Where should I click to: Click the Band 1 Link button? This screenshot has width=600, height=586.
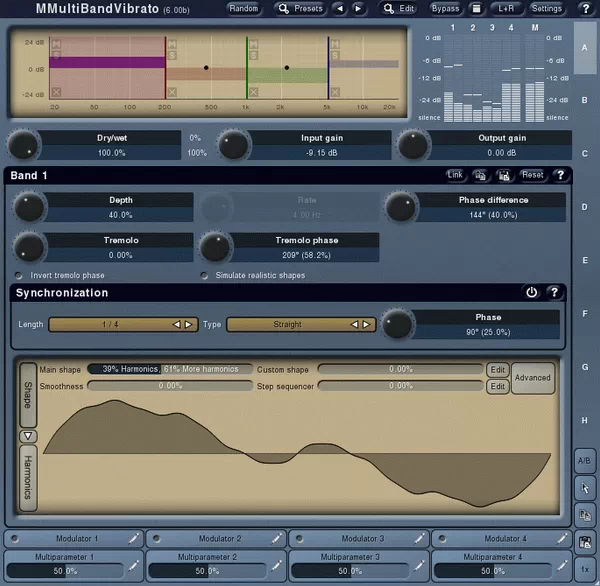(455, 175)
